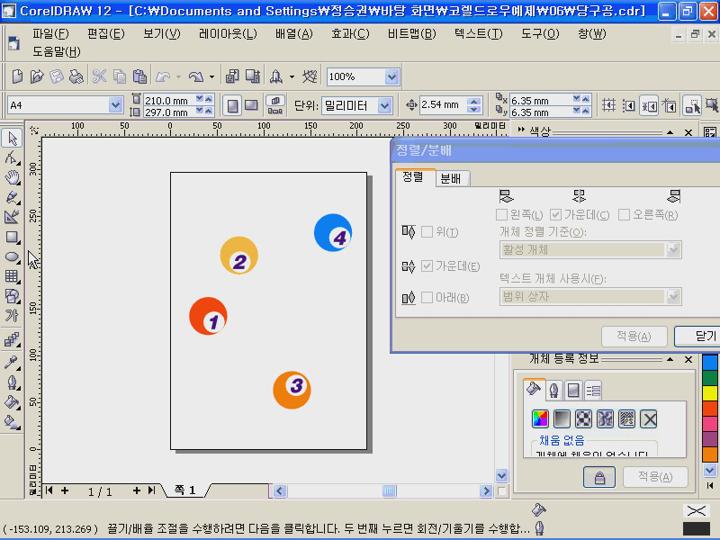Image resolution: width=720 pixels, height=540 pixels.
Task: Check the 위(T) top align checkbox
Action: [427, 232]
